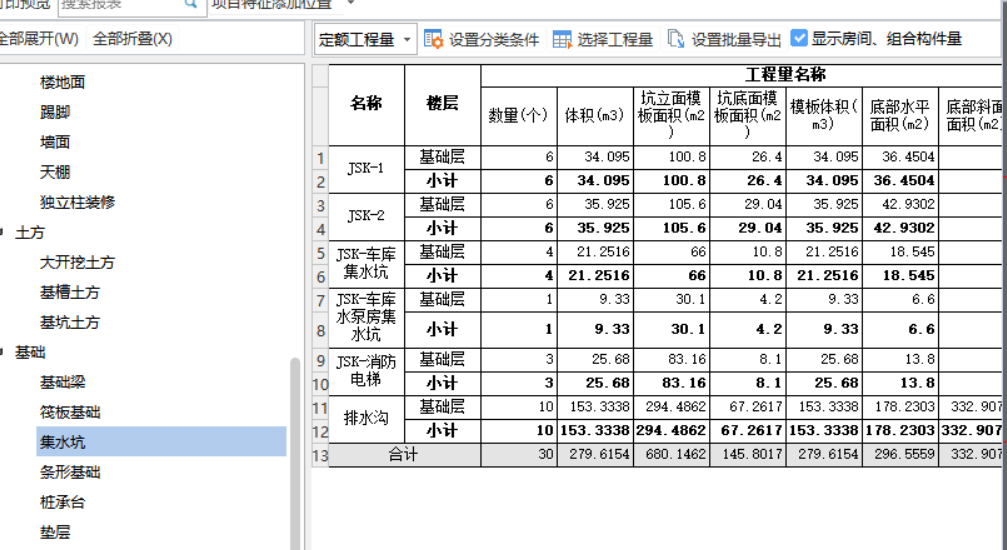Viewport: 1007px width, 550px height.
Task: Click the total quantity cell 30
Action: coord(519,455)
